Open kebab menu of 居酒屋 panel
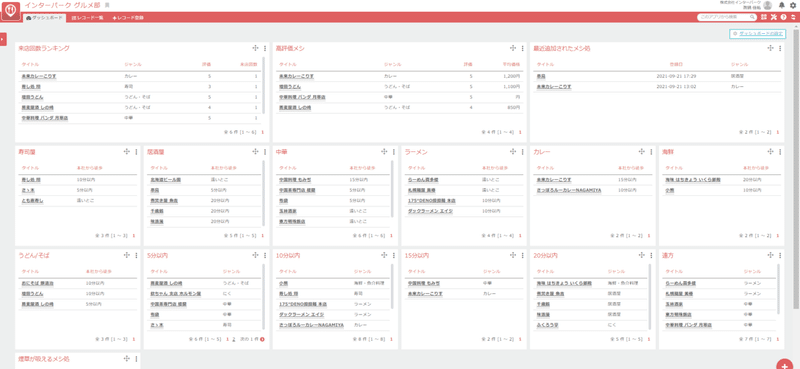Screen dimensions: 800x369 [x=265, y=152]
